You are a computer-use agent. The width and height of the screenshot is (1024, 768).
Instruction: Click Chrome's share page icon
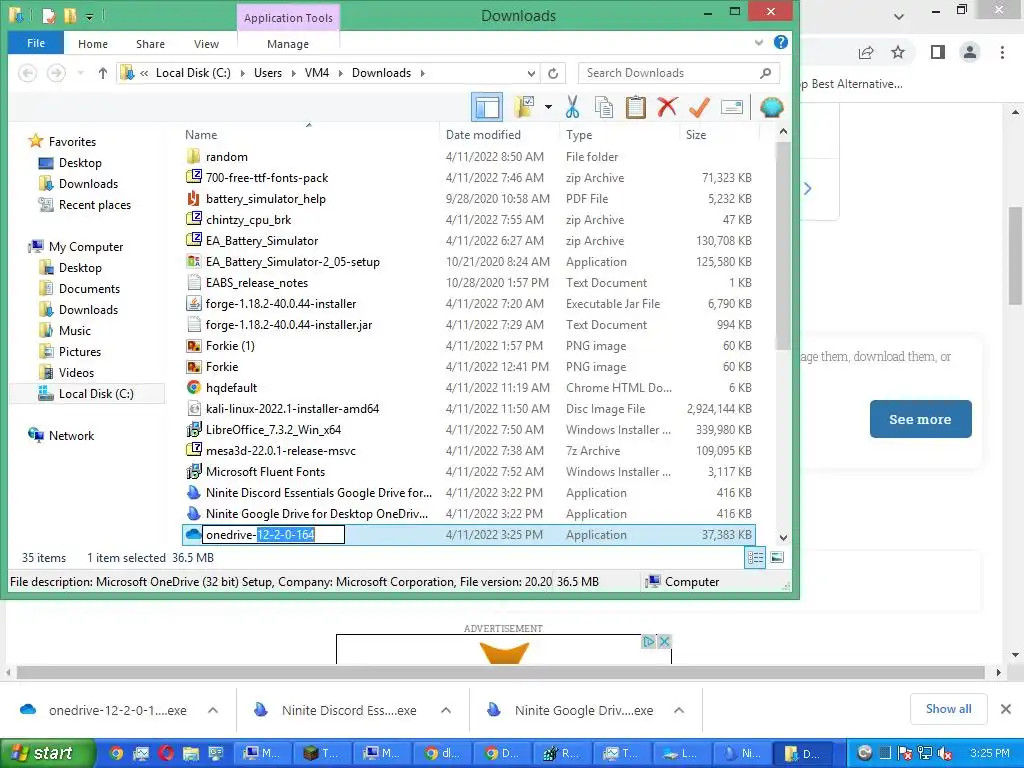pyautogui.click(x=866, y=52)
